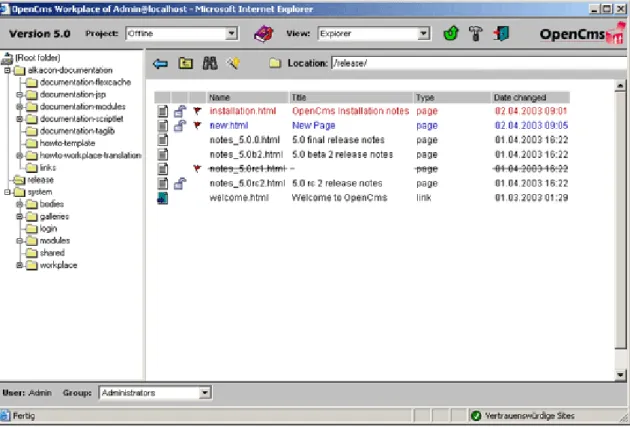Collapse the system tree node
Screen dimensions: 630x427
click(x=7, y=192)
